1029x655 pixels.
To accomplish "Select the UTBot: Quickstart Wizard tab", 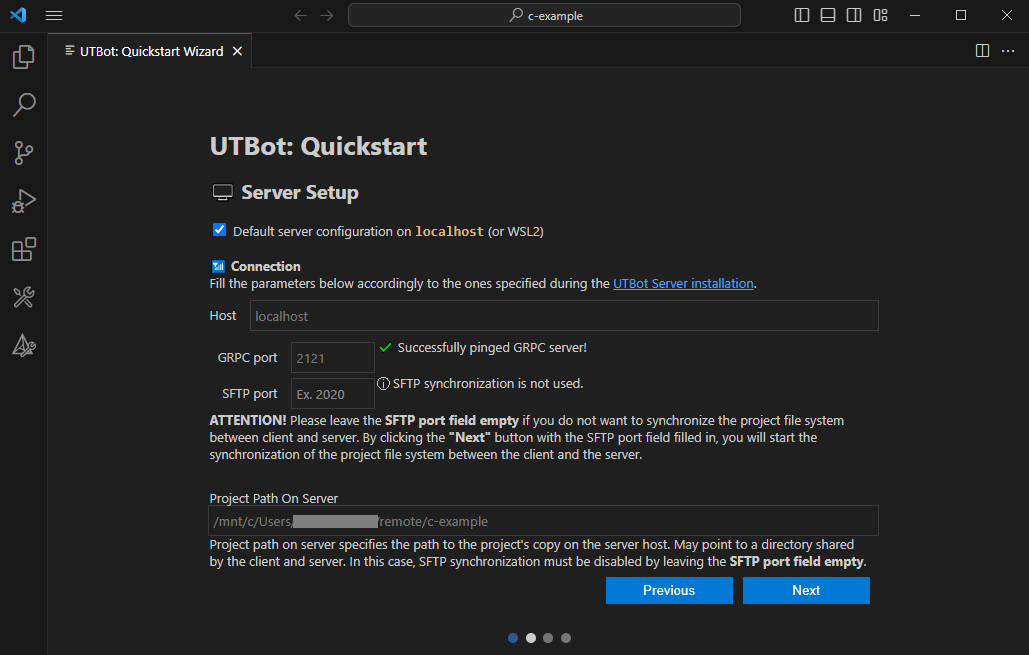I will point(151,51).
